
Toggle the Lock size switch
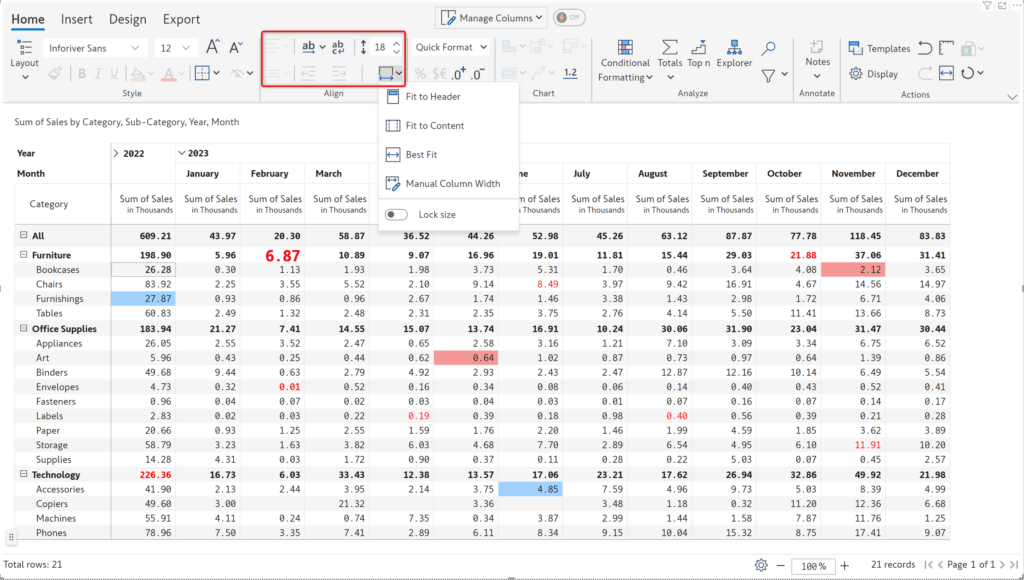tap(395, 214)
